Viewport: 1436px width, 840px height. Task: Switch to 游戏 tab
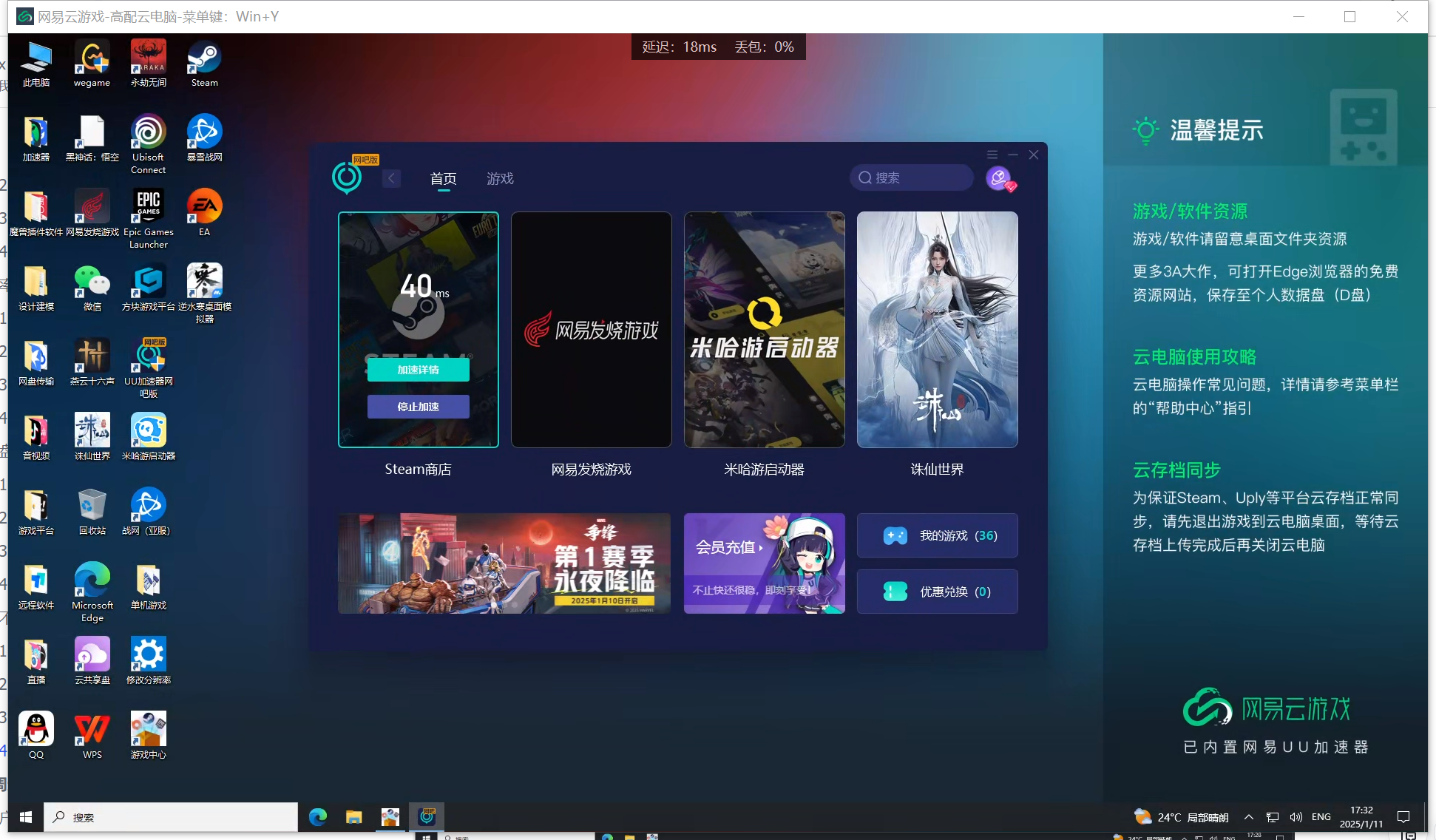[500, 179]
